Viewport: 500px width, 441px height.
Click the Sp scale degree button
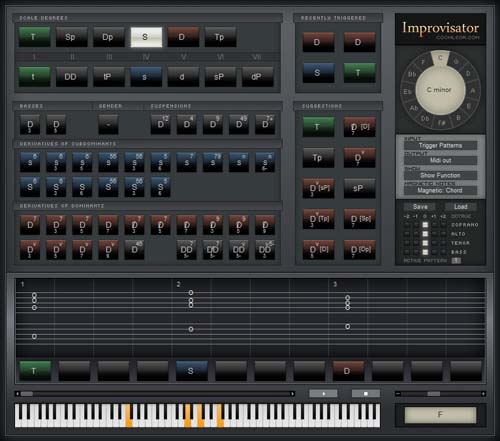pos(72,37)
